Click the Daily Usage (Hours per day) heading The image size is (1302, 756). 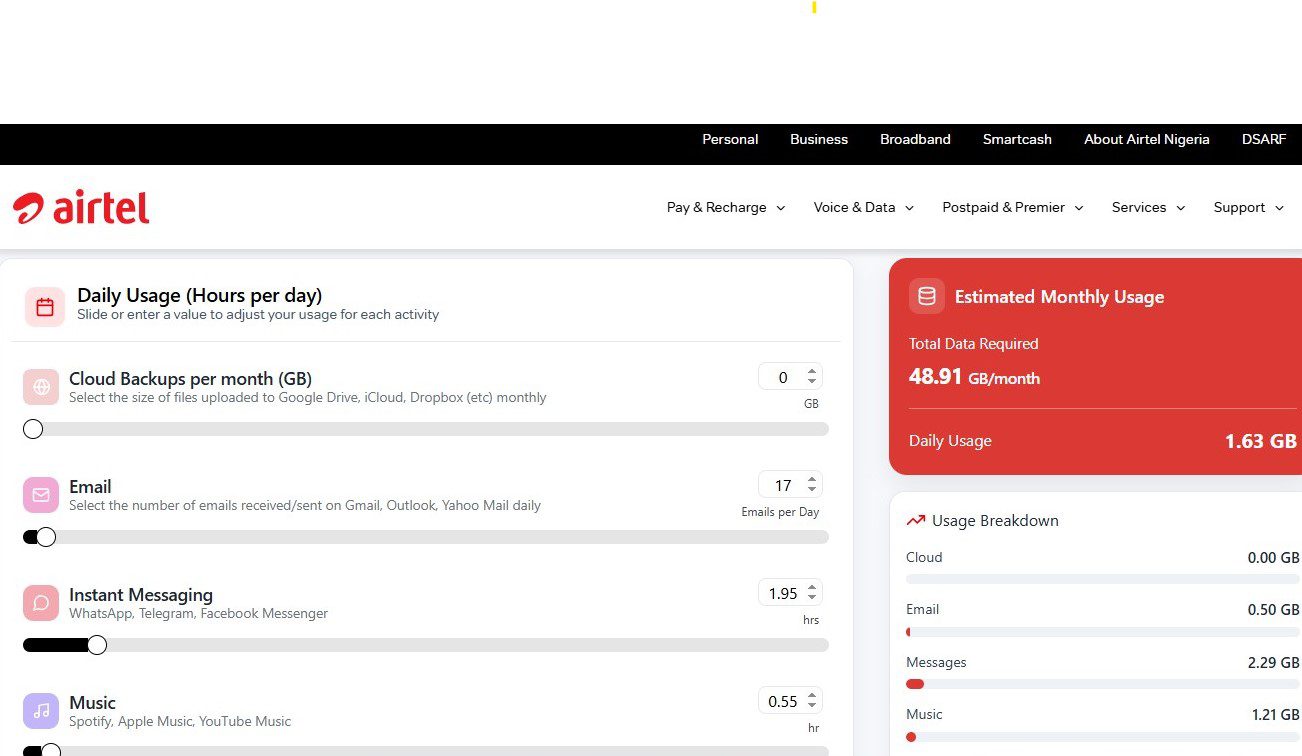click(x=200, y=295)
